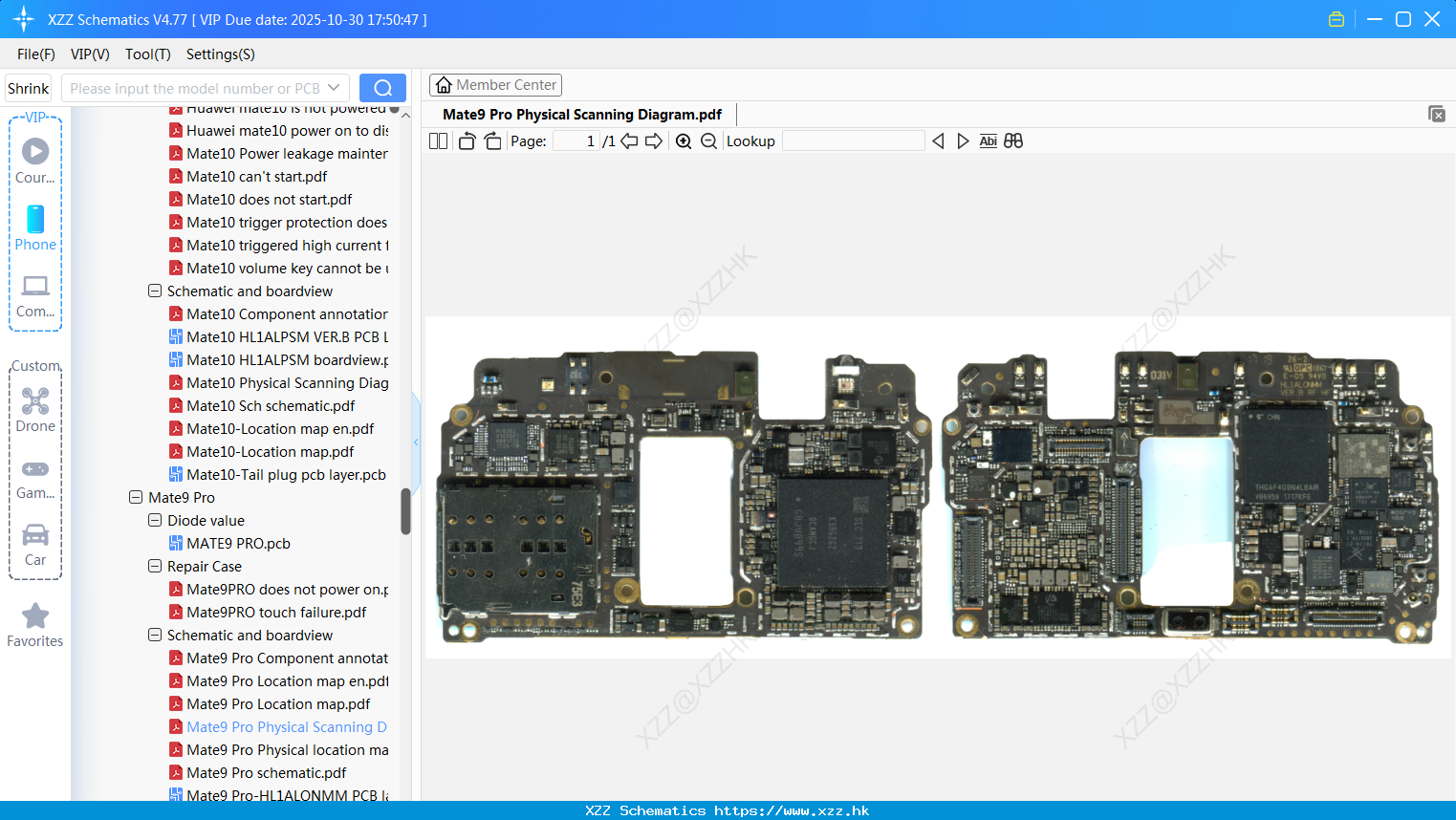
Task: Open the Courses sidebar section
Action: (x=35, y=161)
